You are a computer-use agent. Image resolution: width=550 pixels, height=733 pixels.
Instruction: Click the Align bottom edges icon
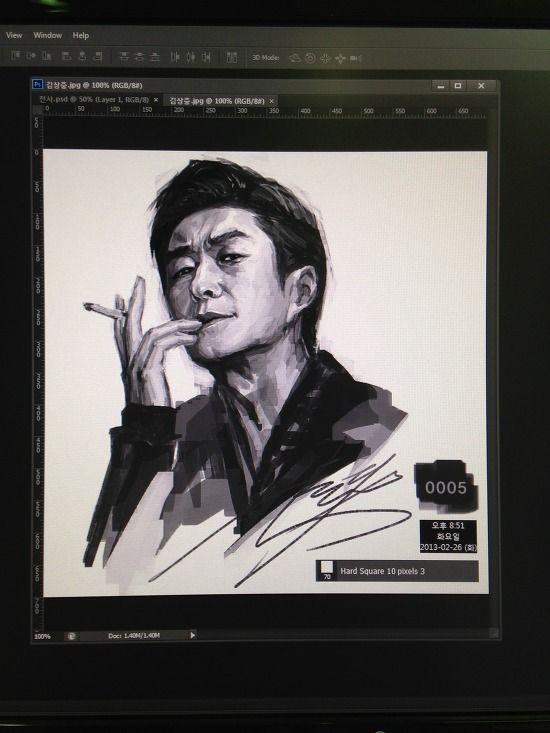click(x=46, y=56)
